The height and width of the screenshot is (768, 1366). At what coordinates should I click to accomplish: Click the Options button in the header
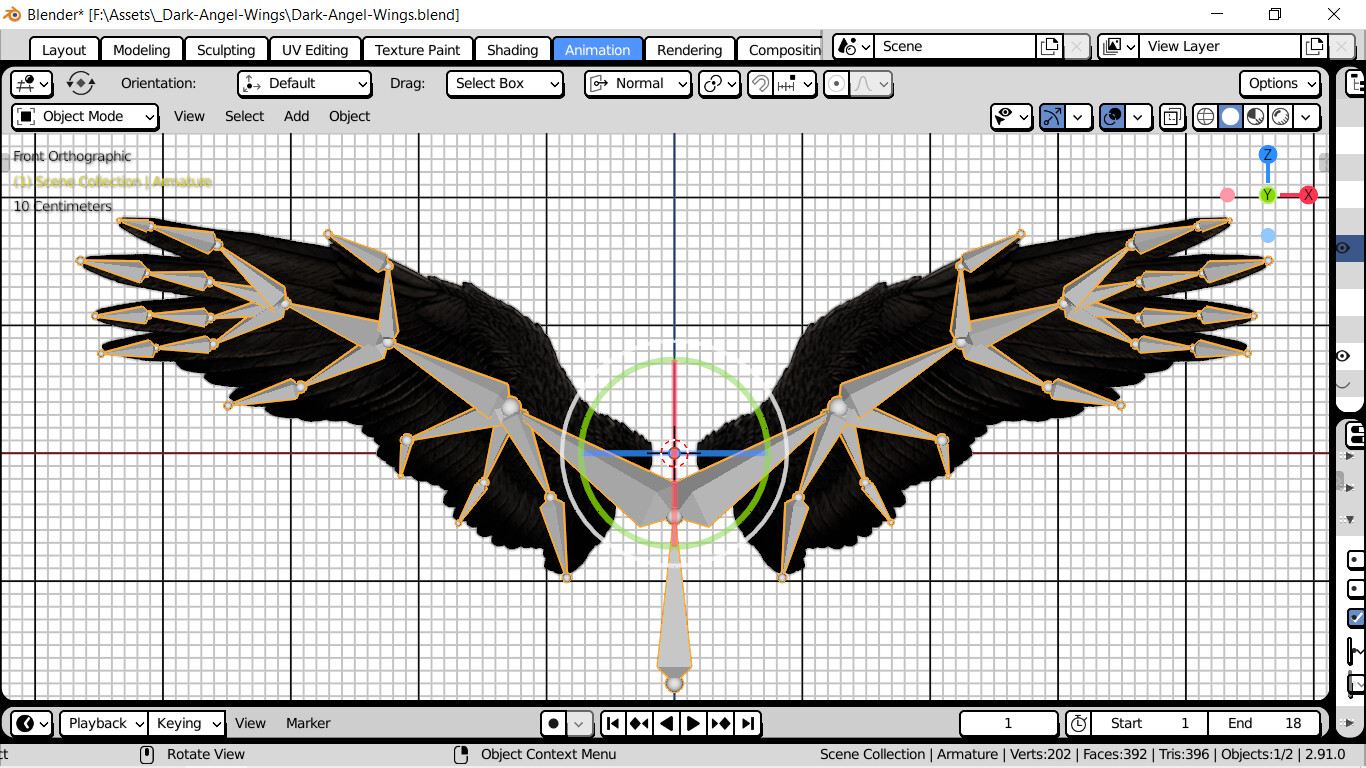pos(1280,84)
